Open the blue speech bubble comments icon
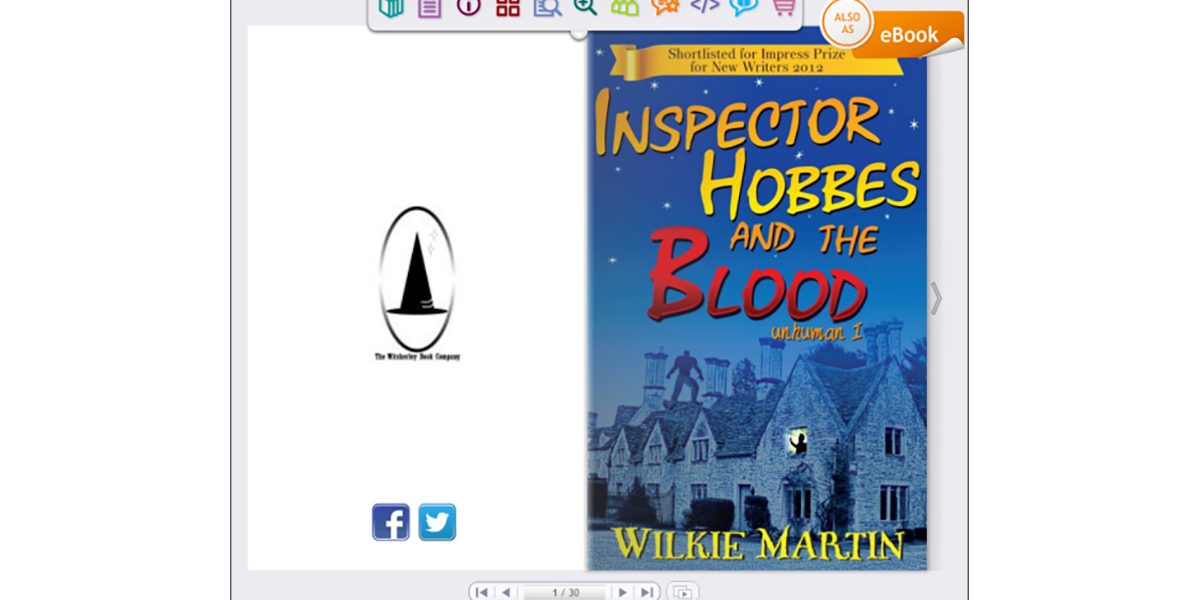This screenshot has height=600, width=1200. click(x=744, y=6)
